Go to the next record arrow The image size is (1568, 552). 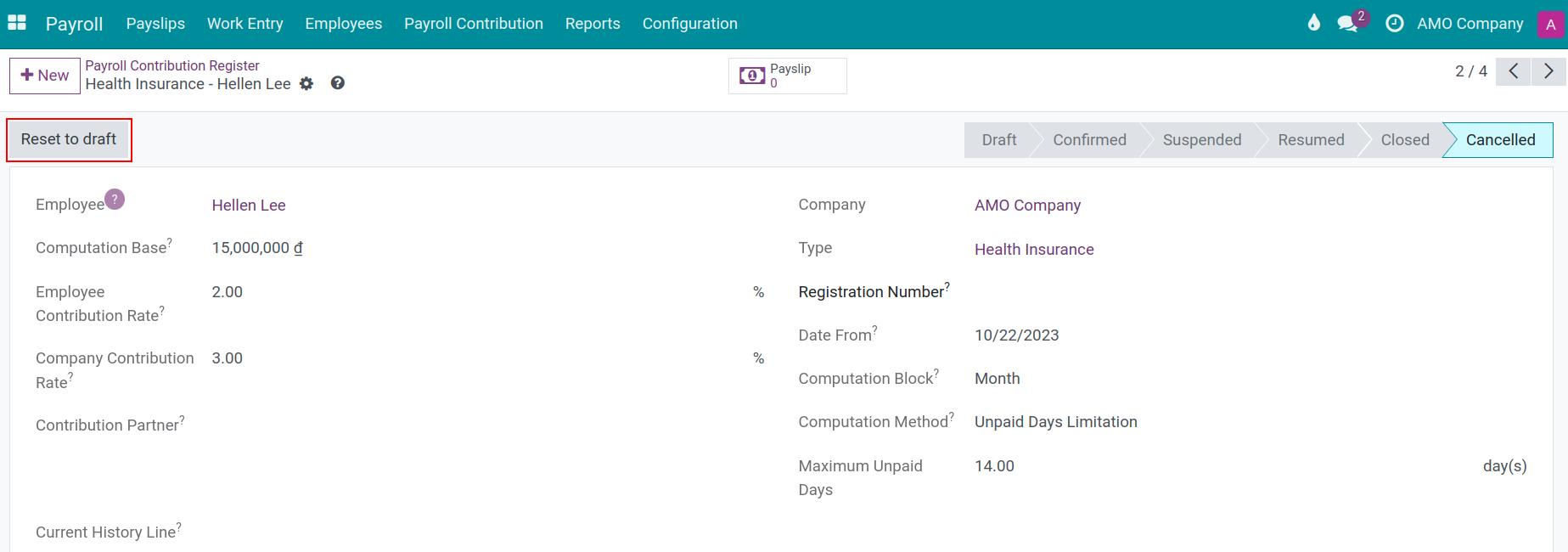point(1548,71)
